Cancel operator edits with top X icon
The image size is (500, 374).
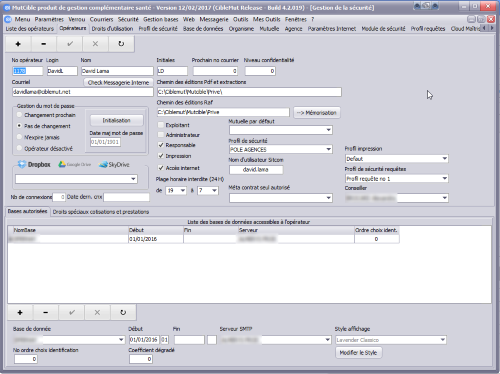(x=95, y=44)
